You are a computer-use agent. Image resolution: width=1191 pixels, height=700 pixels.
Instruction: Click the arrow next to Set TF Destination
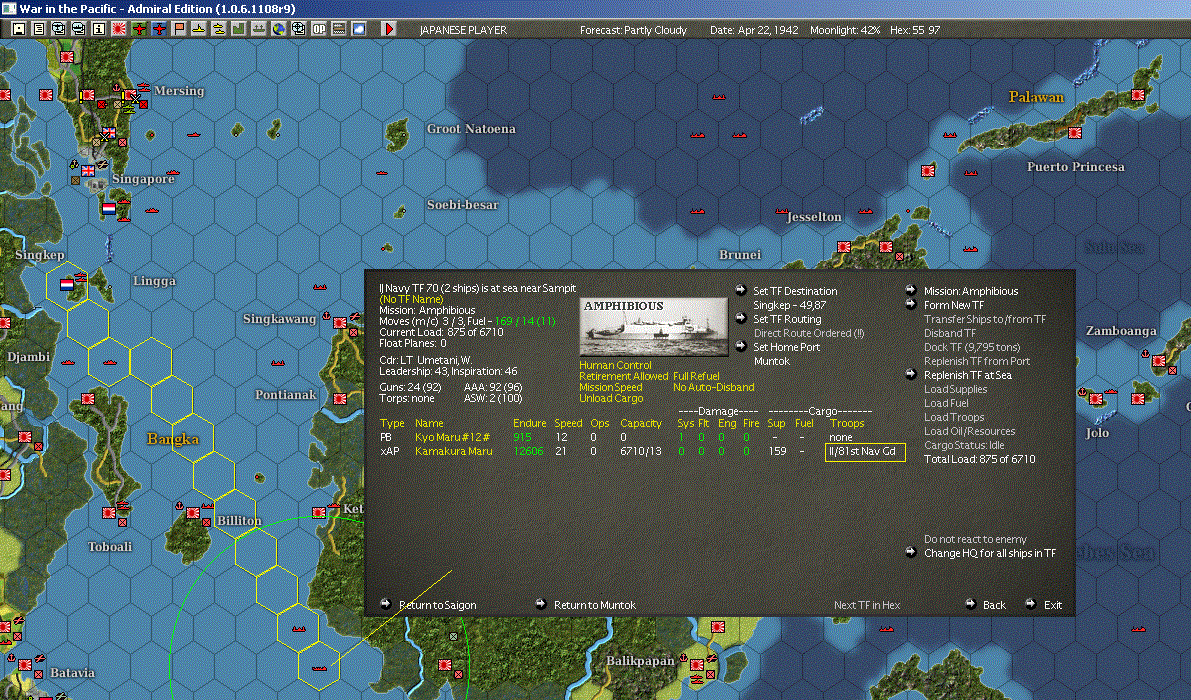click(x=741, y=290)
